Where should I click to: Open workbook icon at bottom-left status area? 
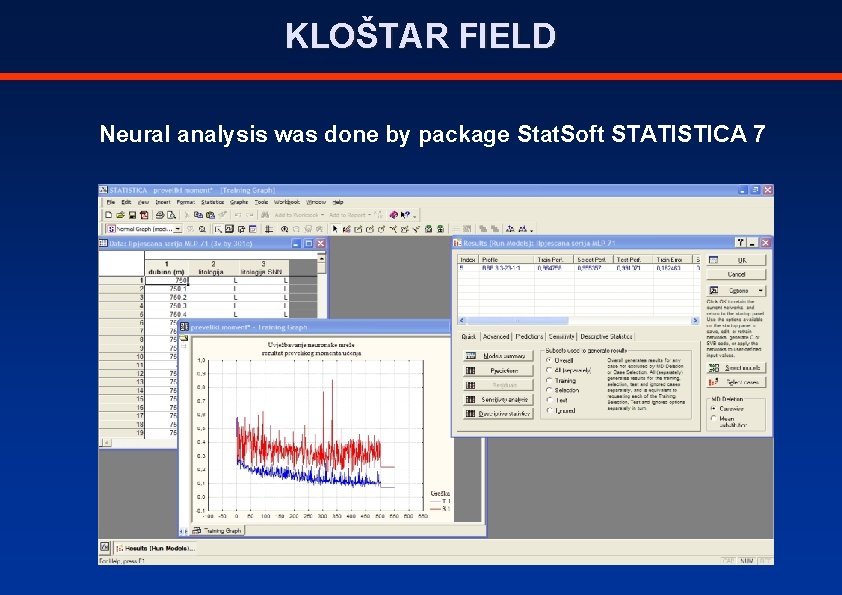105,547
